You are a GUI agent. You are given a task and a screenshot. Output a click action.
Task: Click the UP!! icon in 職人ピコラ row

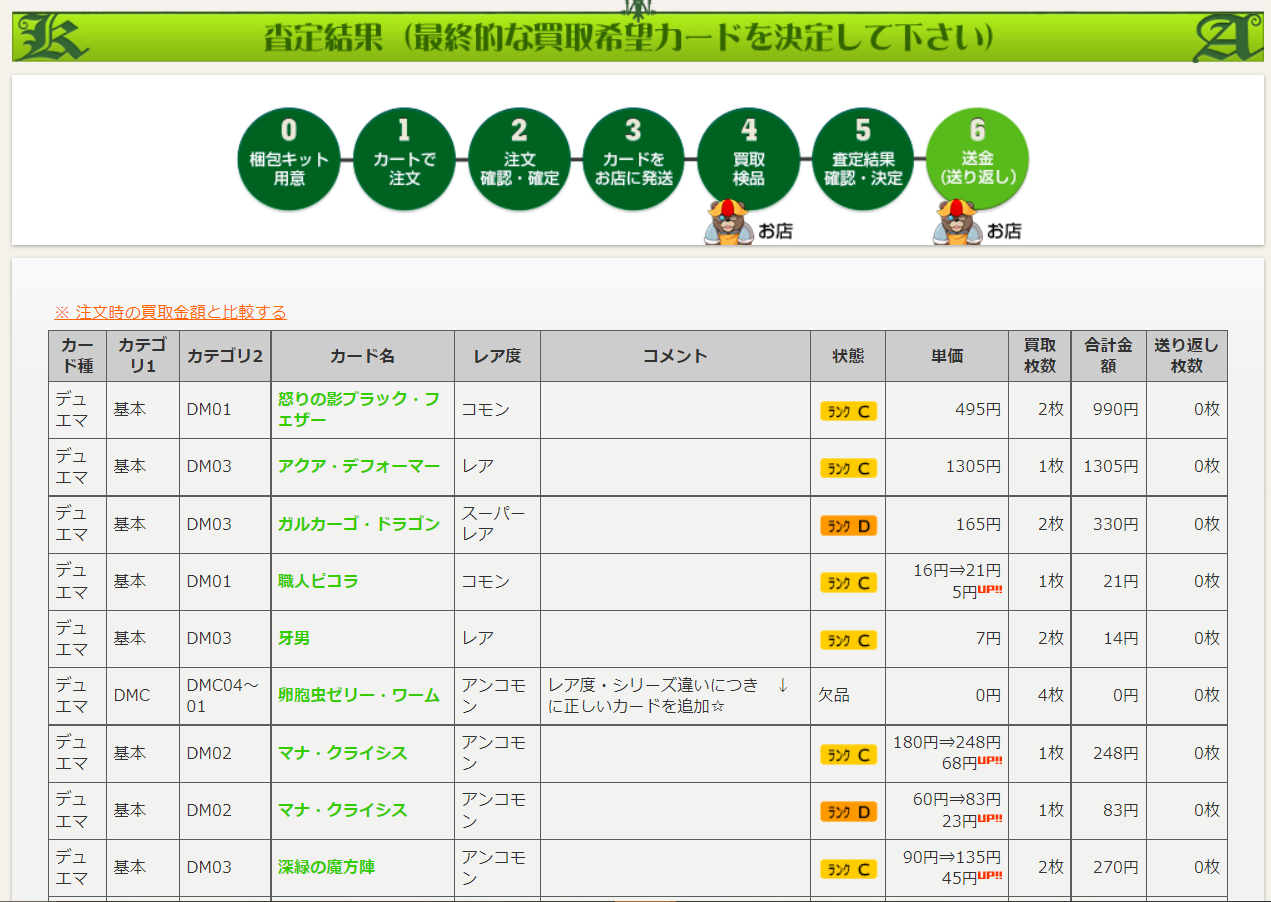pyautogui.click(x=990, y=590)
